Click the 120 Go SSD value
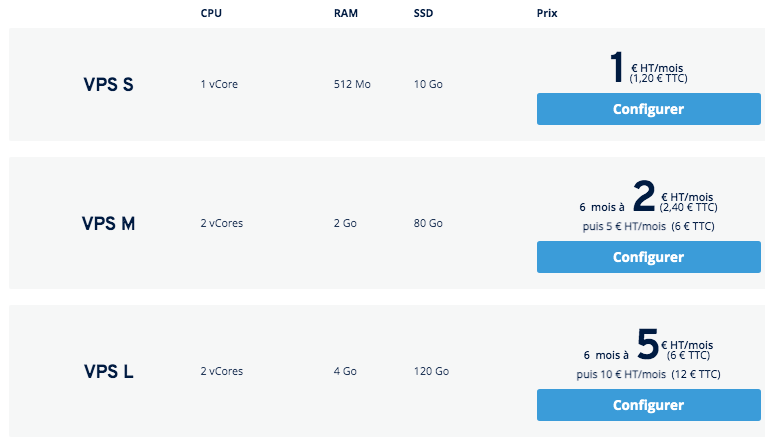The image size is (765, 446). 431,371
